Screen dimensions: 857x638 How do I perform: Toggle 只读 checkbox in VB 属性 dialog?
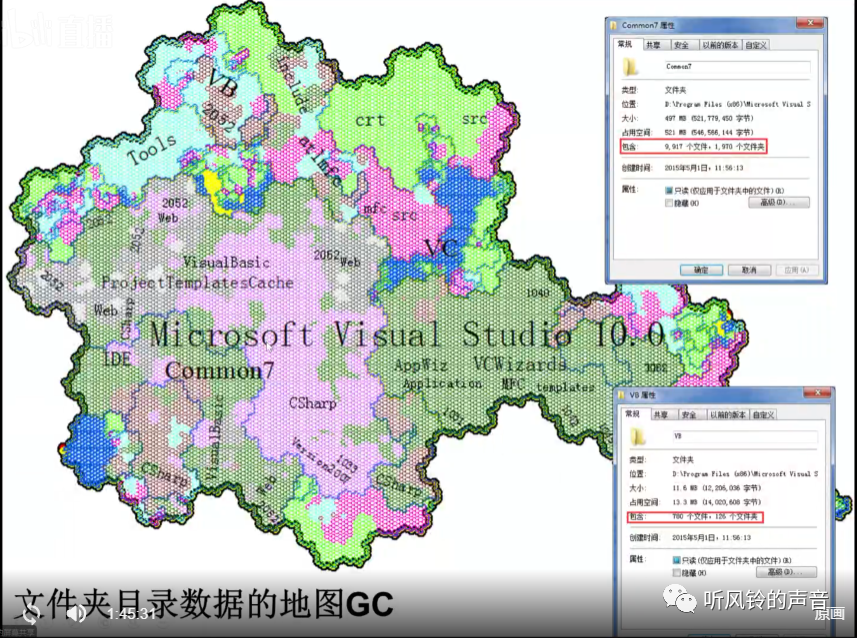pyautogui.click(x=676, y=560)
